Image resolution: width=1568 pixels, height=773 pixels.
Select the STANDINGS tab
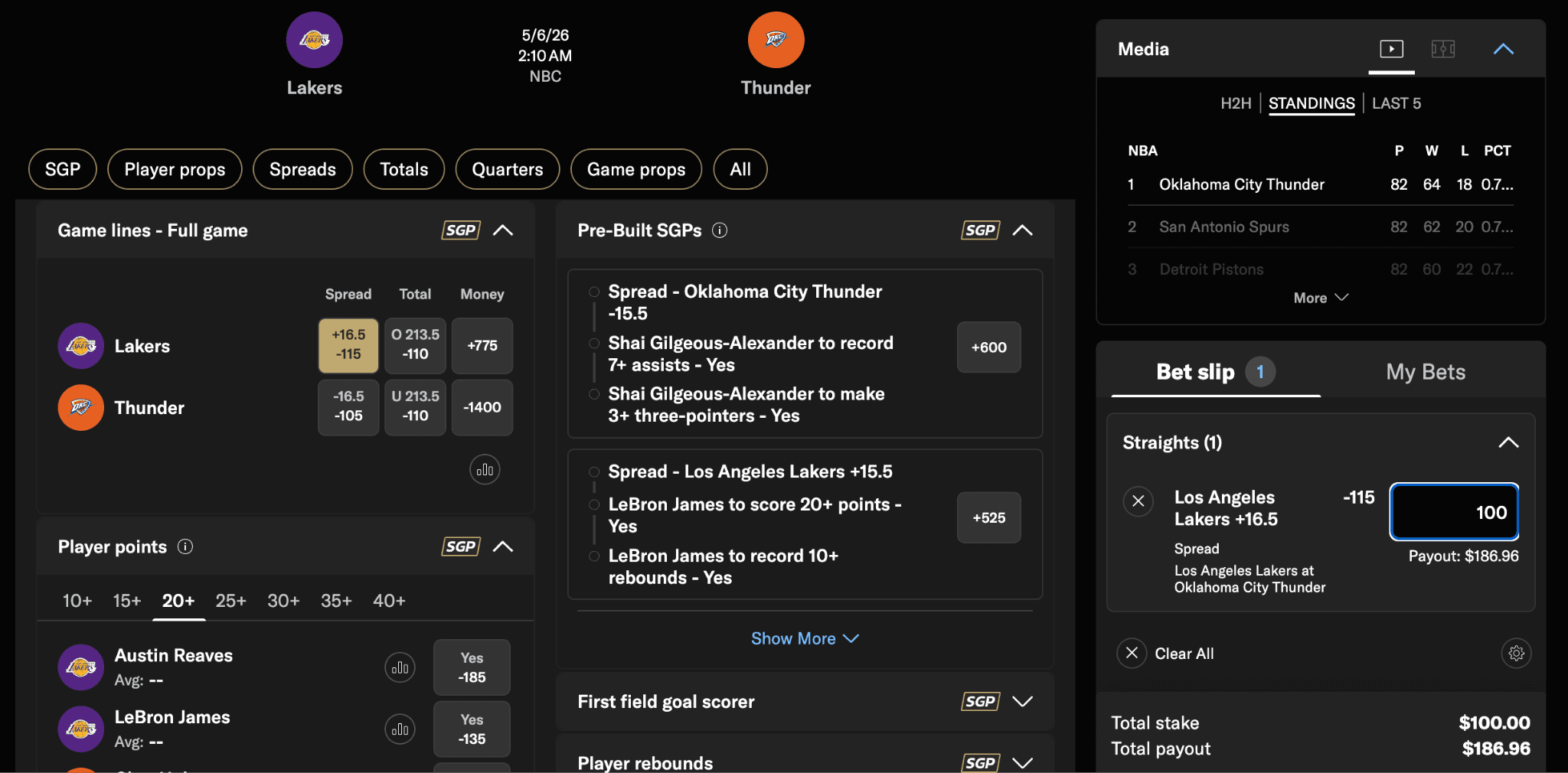pyautogui.click(x=1312, y=103)
